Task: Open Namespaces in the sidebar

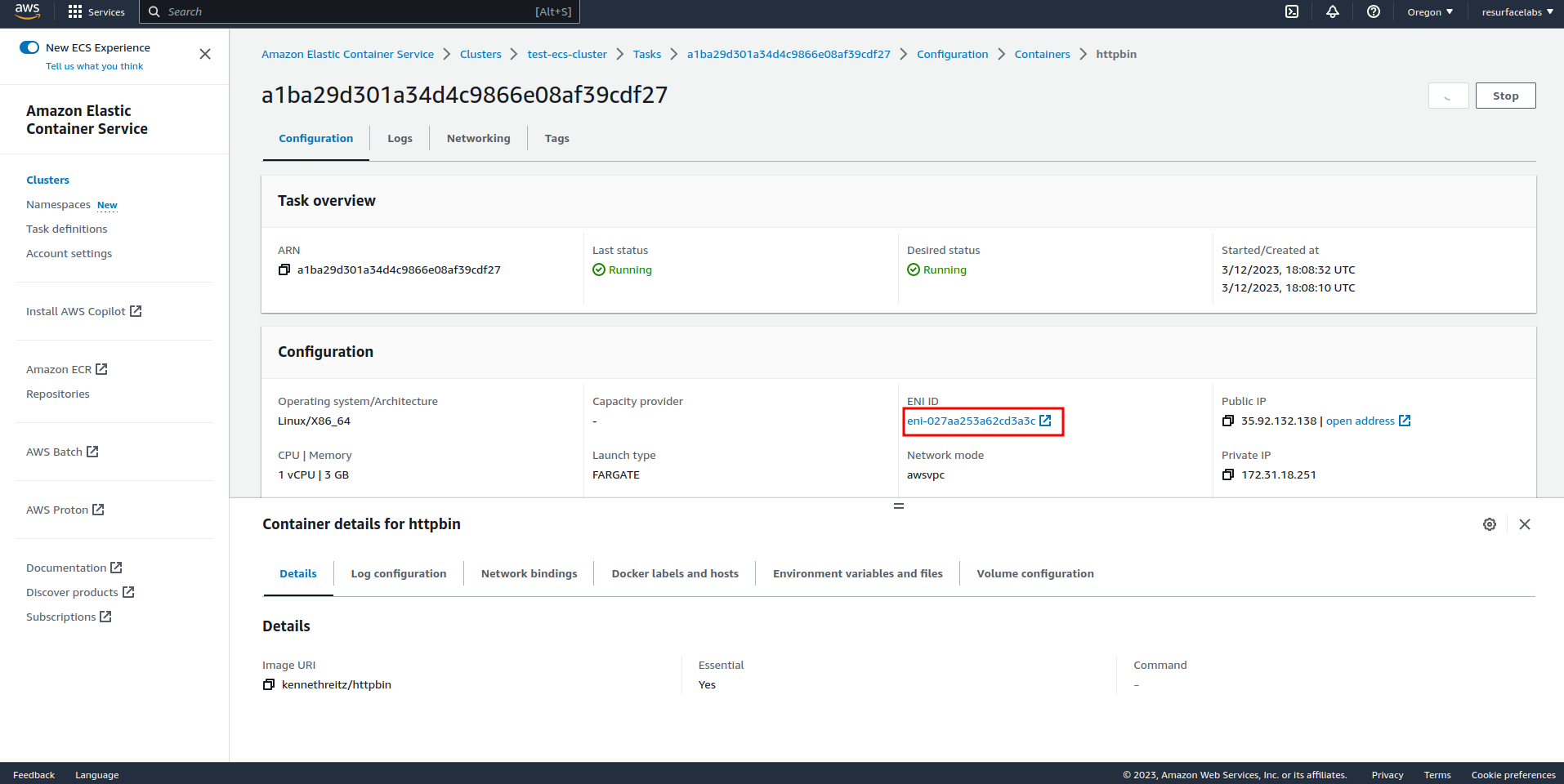Action: click(58, 204)
